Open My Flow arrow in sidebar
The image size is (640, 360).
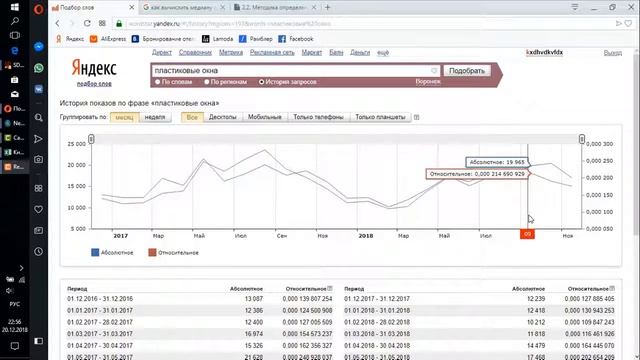(x=39, y=139)
